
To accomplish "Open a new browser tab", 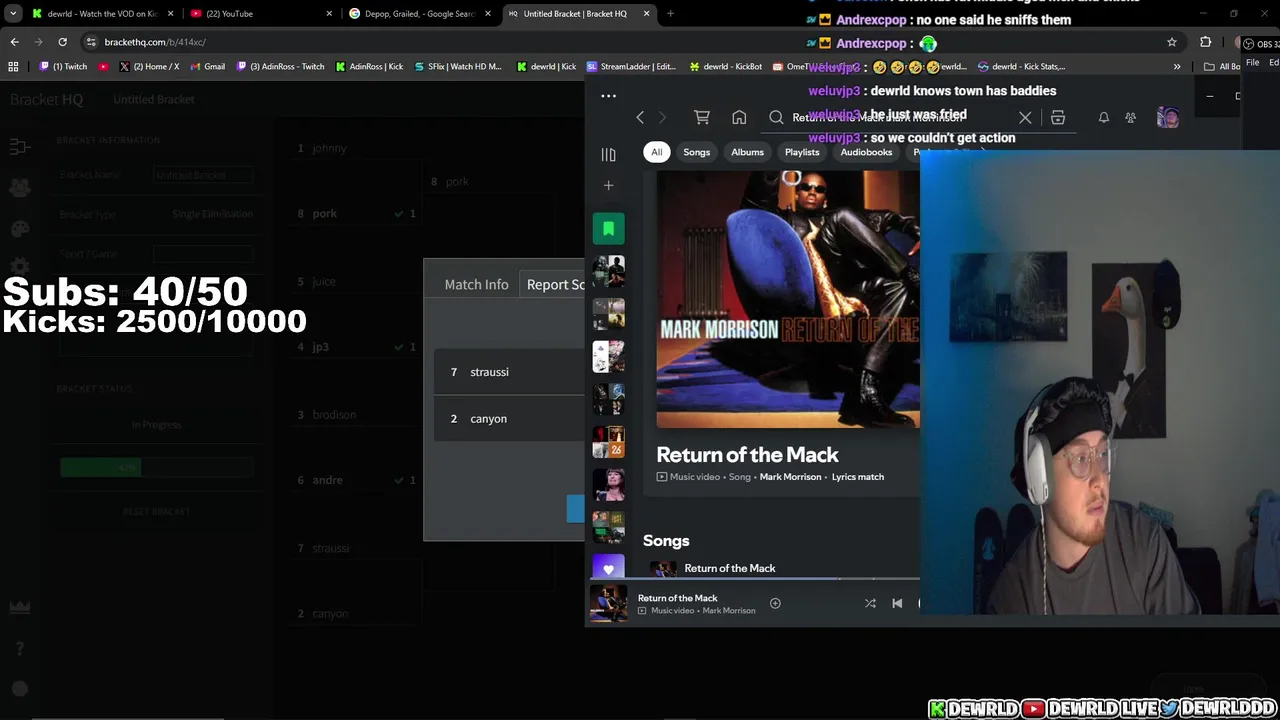I will tap(670, 14).
